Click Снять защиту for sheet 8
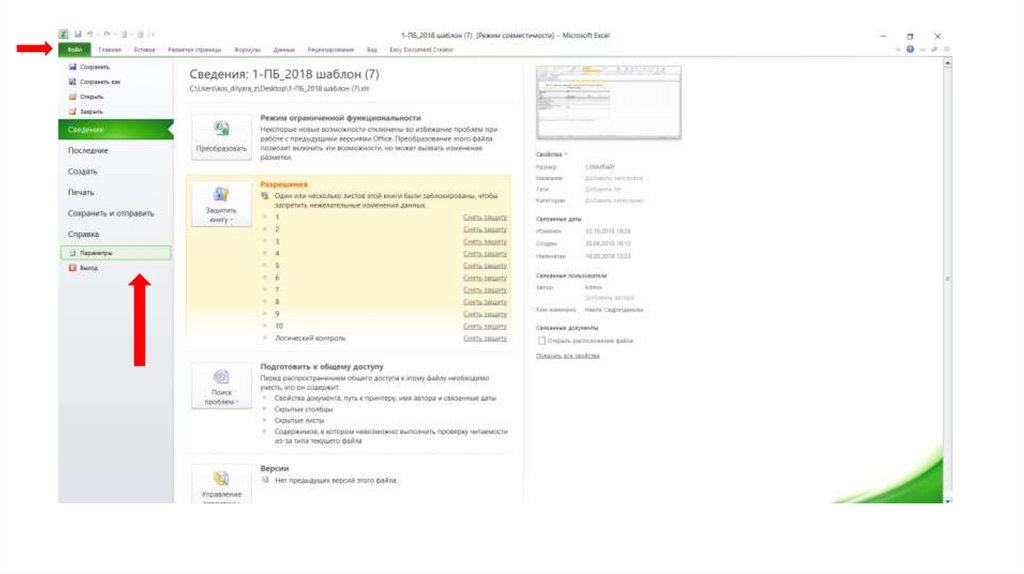Image resolution: width=1024 pixels, height=574 pixels. [x=485, y=302]
